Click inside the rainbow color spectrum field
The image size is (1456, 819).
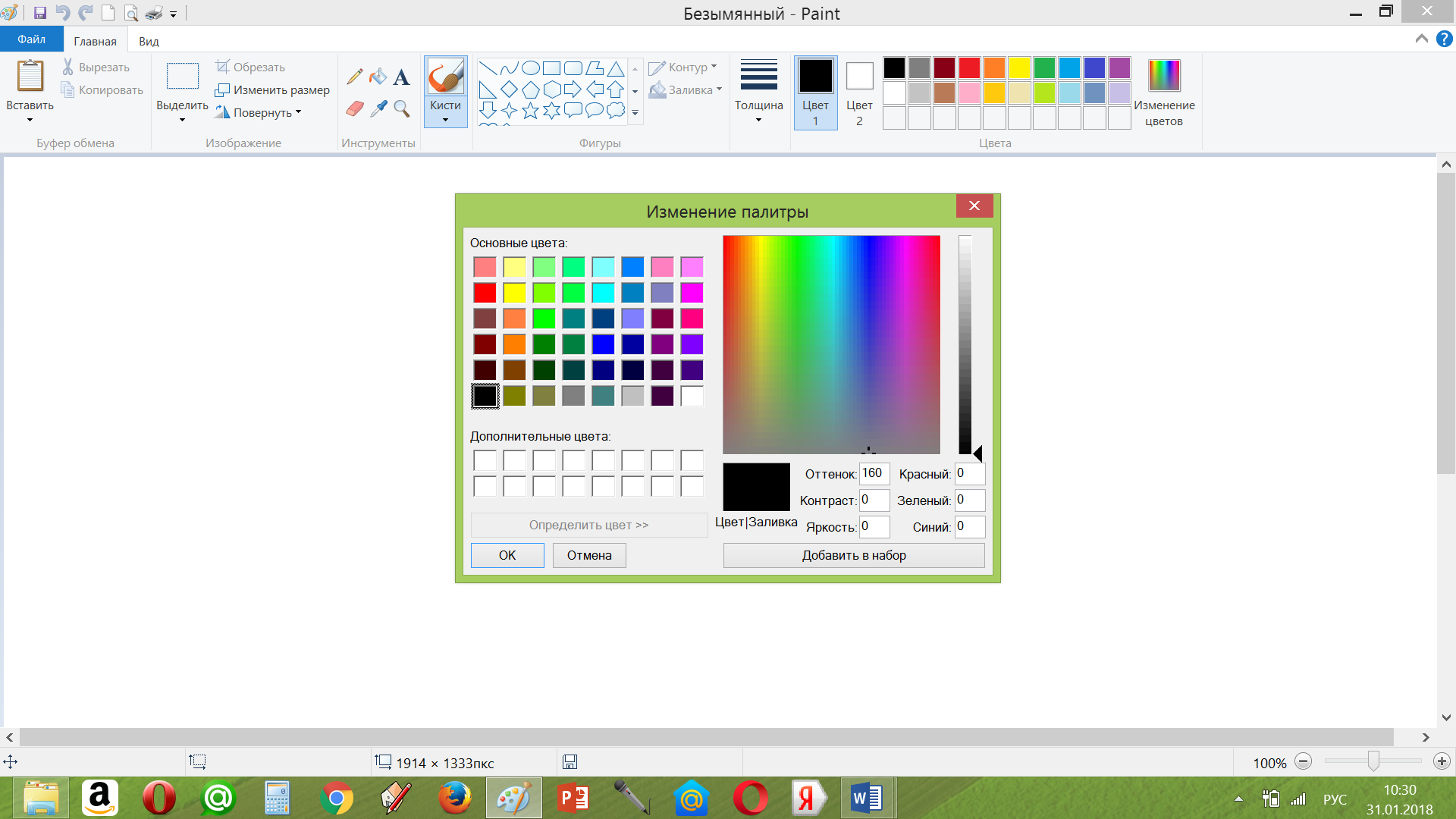click(x=831, y=344)
